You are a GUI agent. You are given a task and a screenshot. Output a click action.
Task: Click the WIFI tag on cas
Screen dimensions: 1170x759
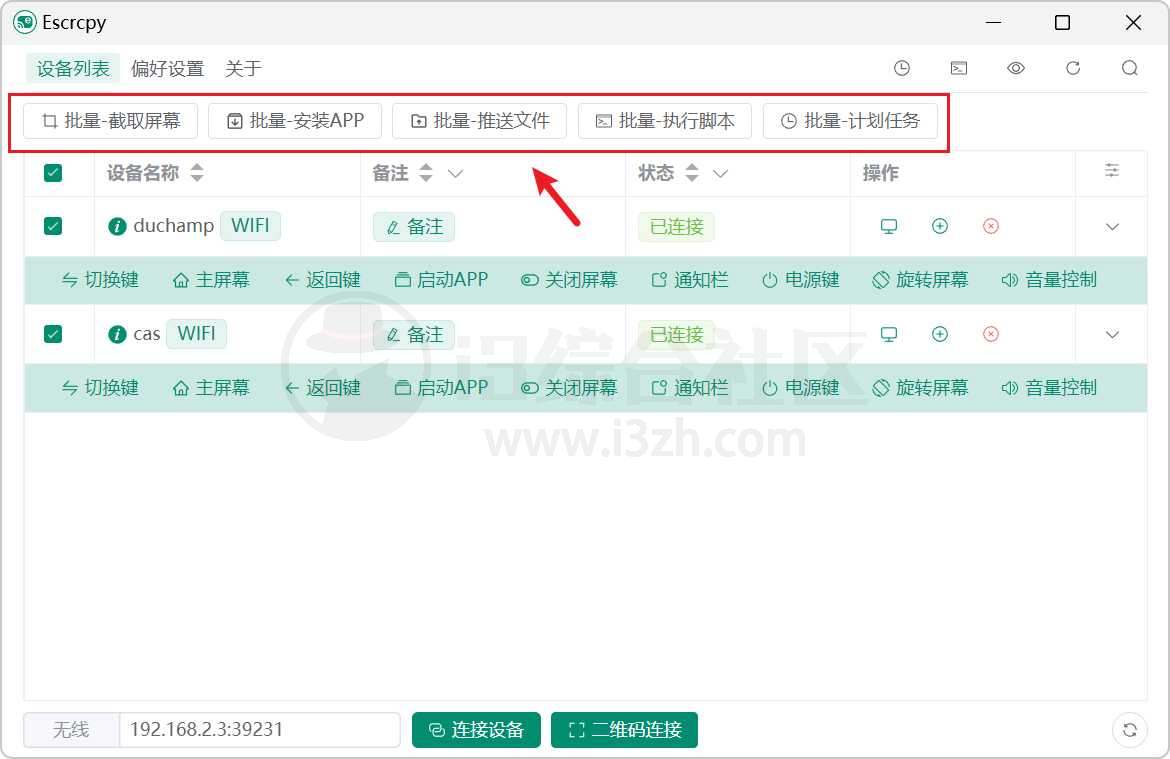pos(196,334)
